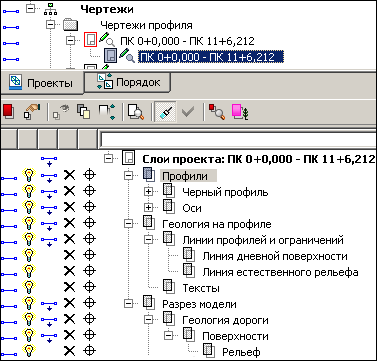Viewport: 377px width, 361px height.
Task: Click the magnifier over sheet toolbar icon
Action: [136, 112]
